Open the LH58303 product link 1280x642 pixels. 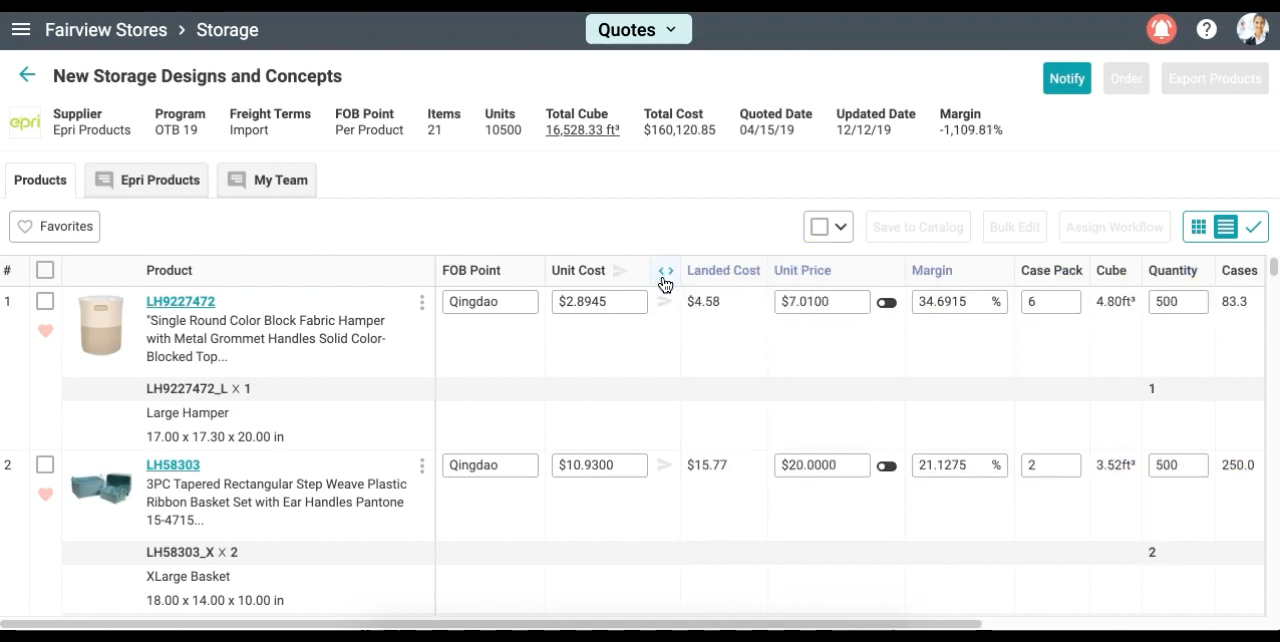tap(173, 465)
